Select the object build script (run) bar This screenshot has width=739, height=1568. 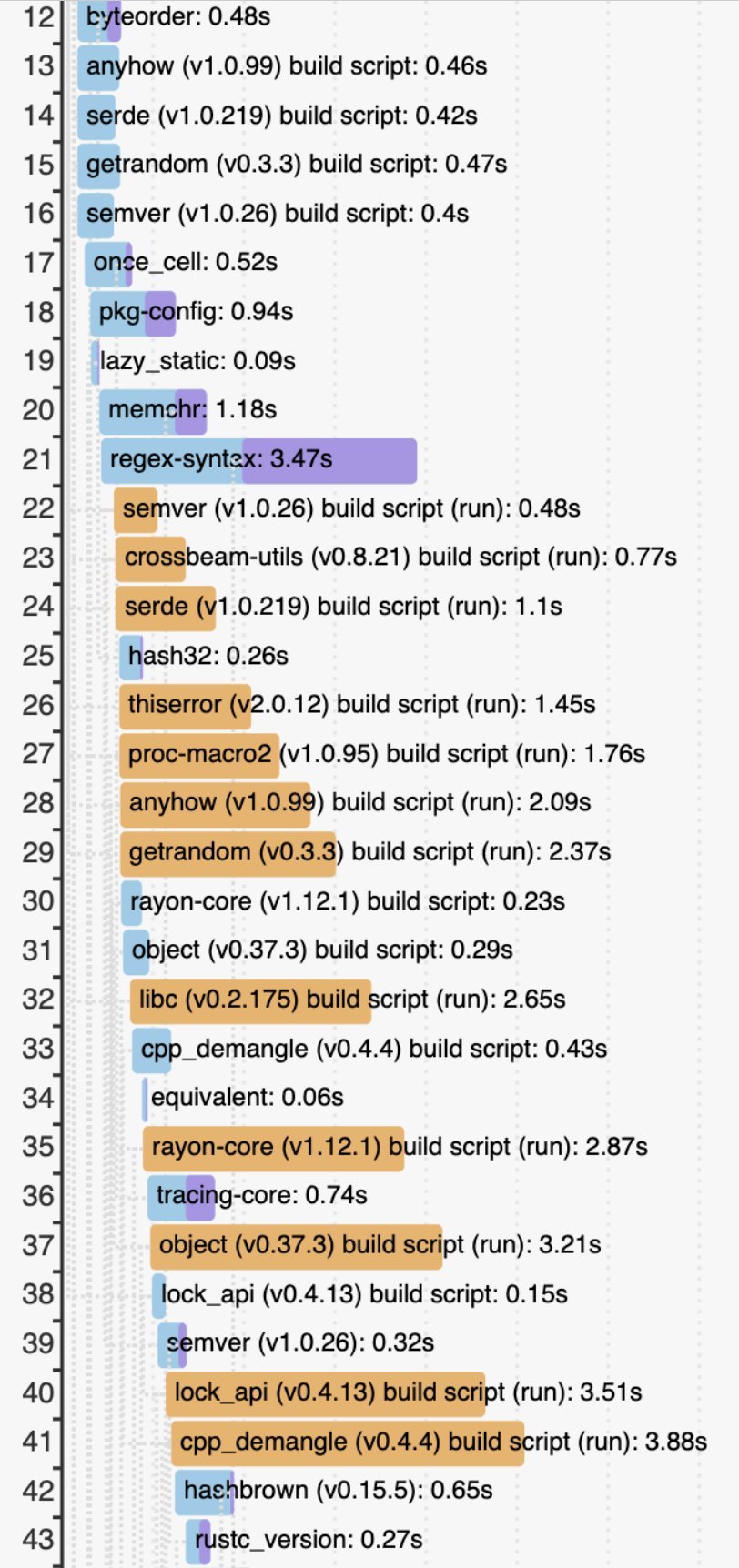click(296, 1245)
